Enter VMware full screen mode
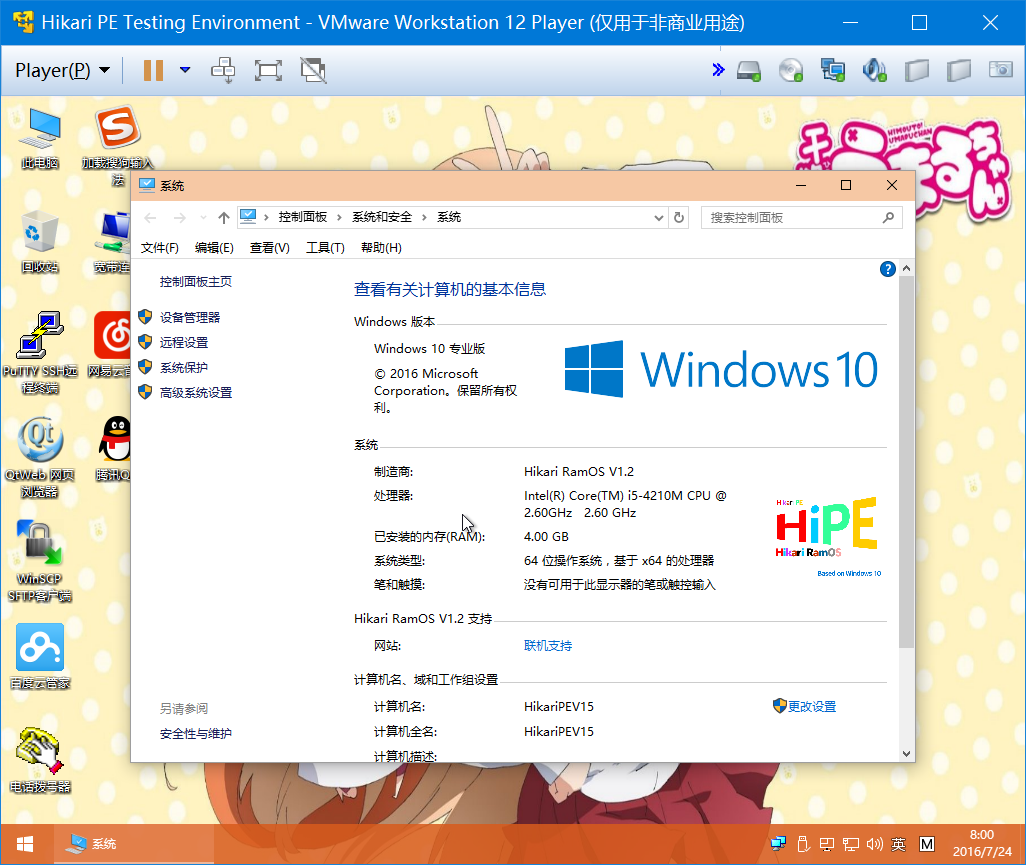The width and height of the screenshot is (1026, 865). 268,70
